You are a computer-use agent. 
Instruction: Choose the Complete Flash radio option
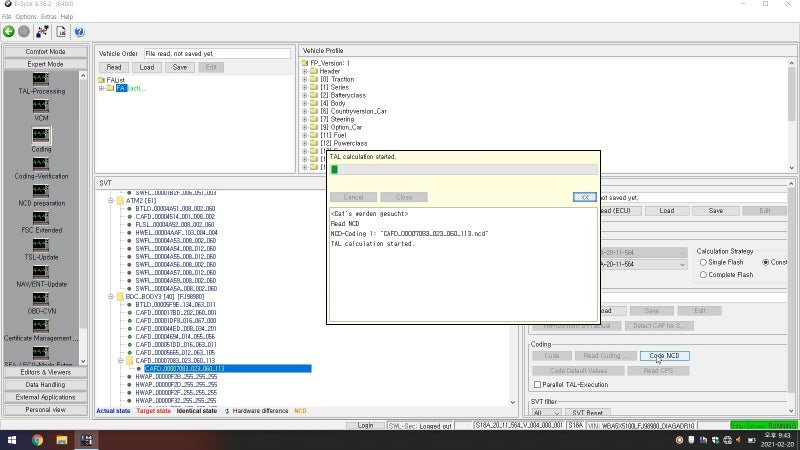703,274
